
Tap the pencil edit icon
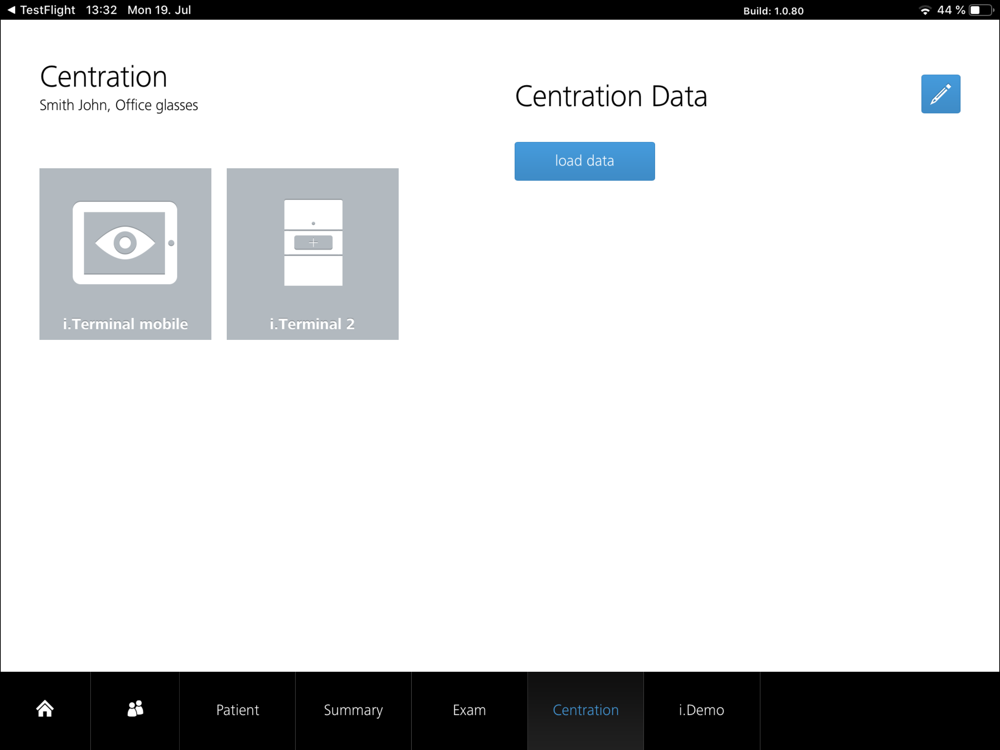coord(940,94)
